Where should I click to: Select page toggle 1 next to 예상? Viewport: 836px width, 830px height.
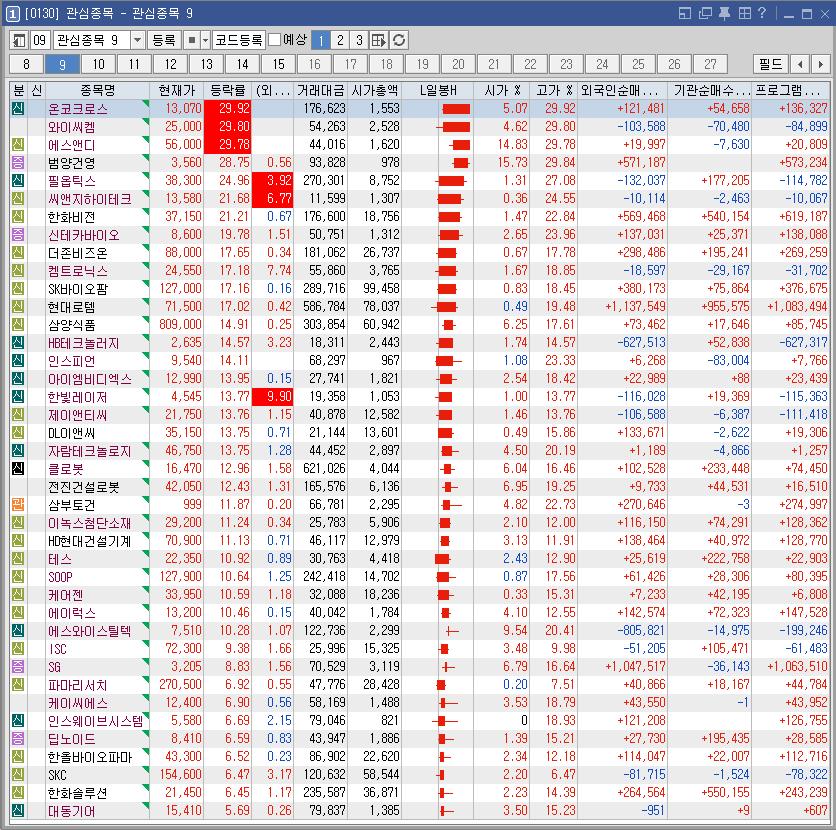point(320,40)
